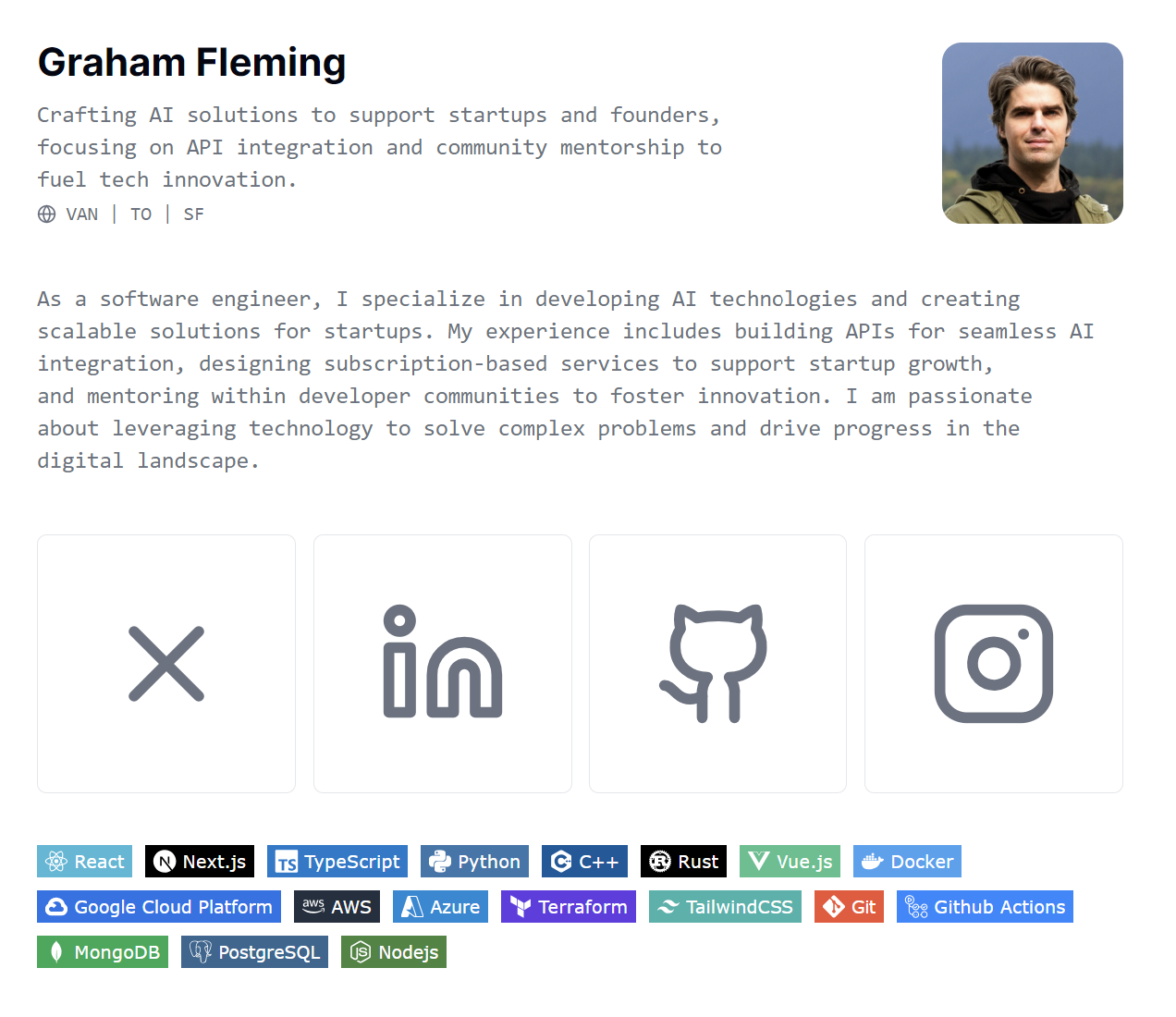Select the TypeScript skill badge
This screenshot has height=1017, width=1176.
(337, 862)
